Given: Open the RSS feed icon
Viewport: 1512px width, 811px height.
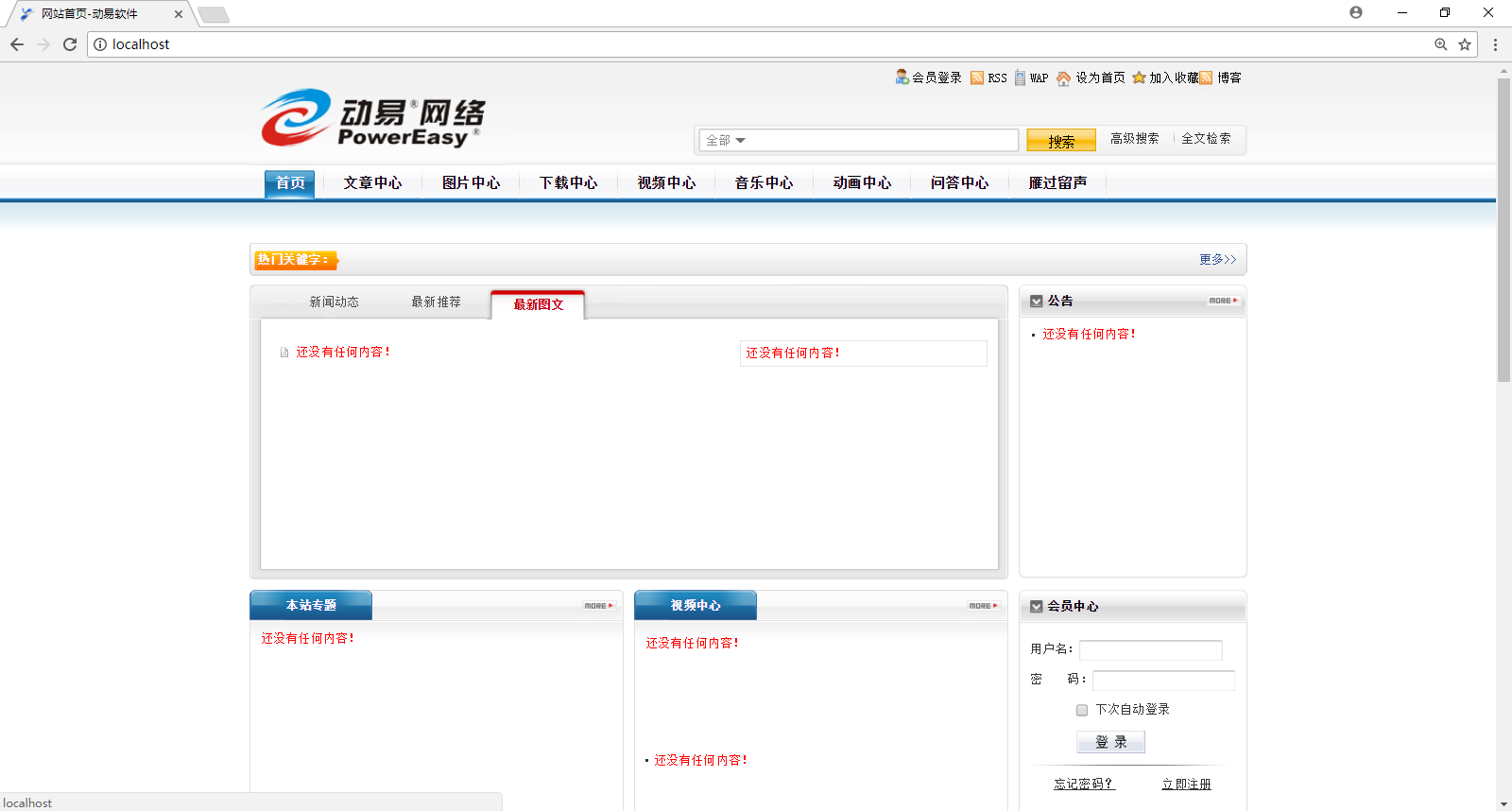Looking at the screenshot, I should coord(977,78).
